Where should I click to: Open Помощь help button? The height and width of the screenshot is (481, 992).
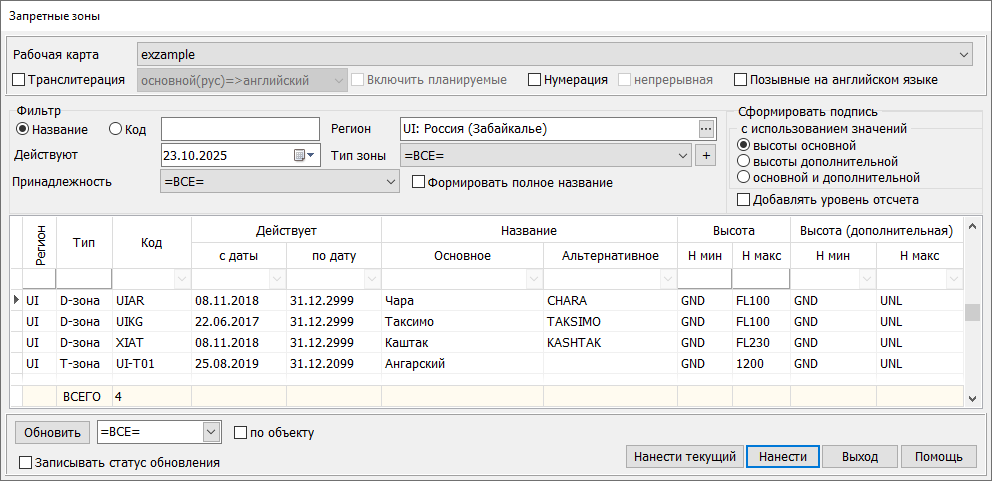(x=939, y=456)
